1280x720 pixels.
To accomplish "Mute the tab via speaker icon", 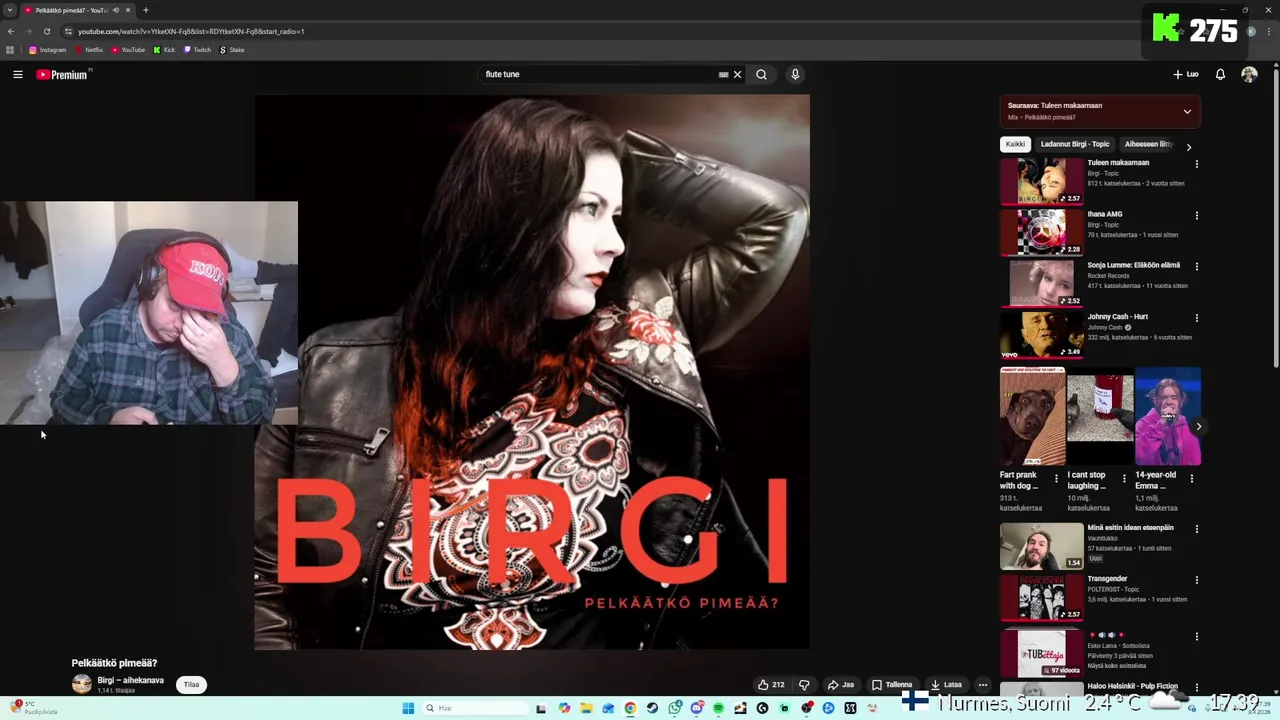I will coord(116,10).
